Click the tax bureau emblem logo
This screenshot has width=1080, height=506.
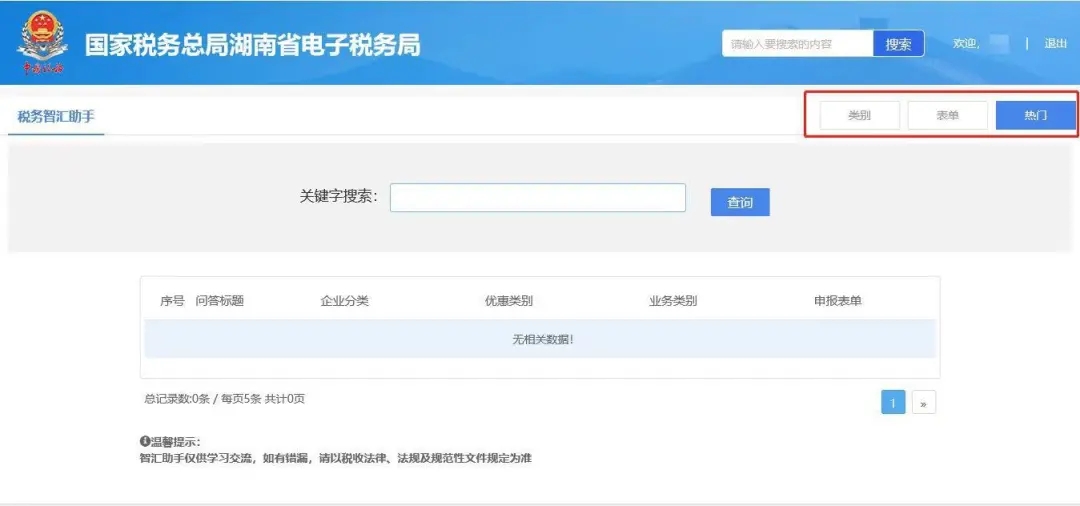[43, 43]
